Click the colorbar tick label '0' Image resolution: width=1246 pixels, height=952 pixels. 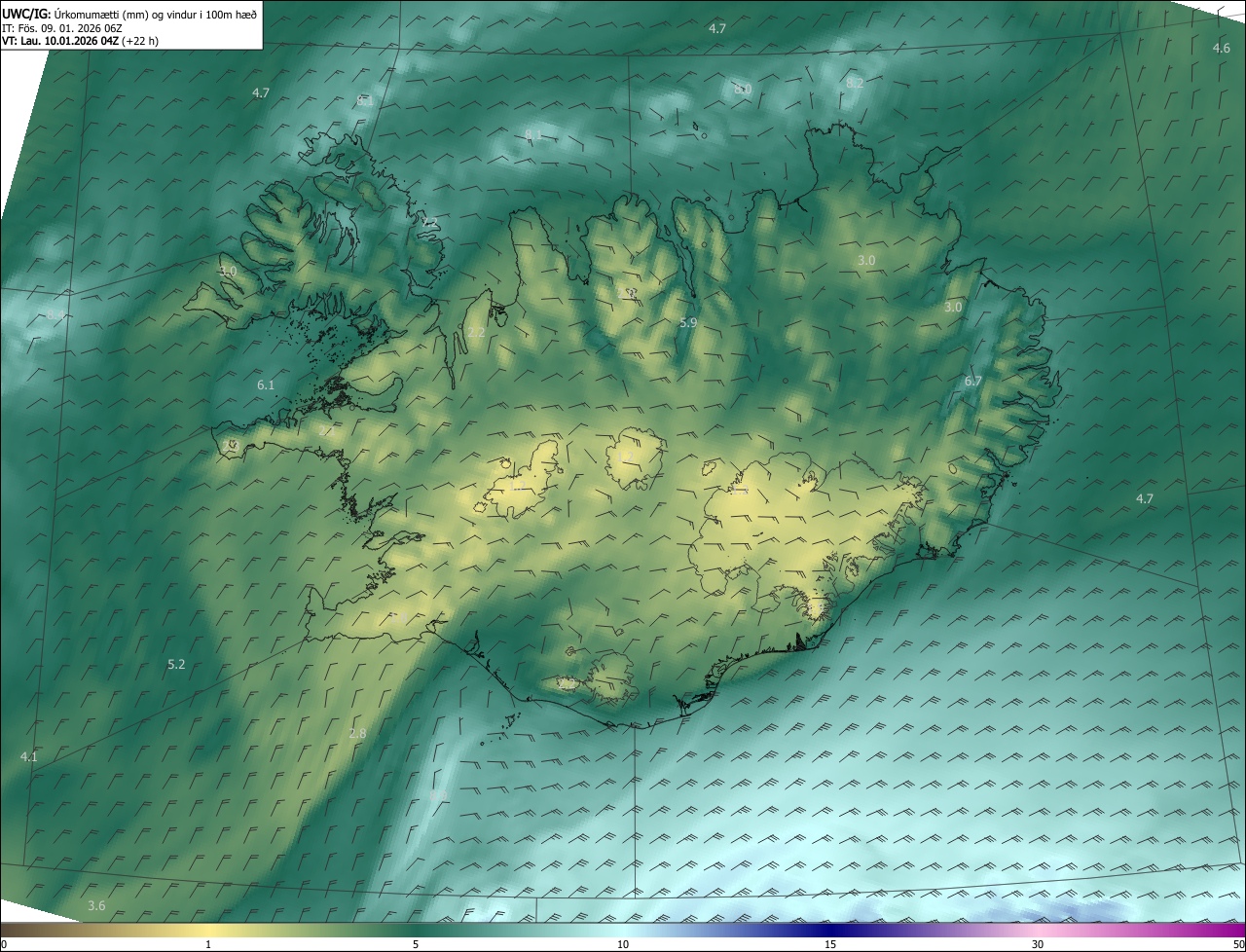tap(4, 945)
